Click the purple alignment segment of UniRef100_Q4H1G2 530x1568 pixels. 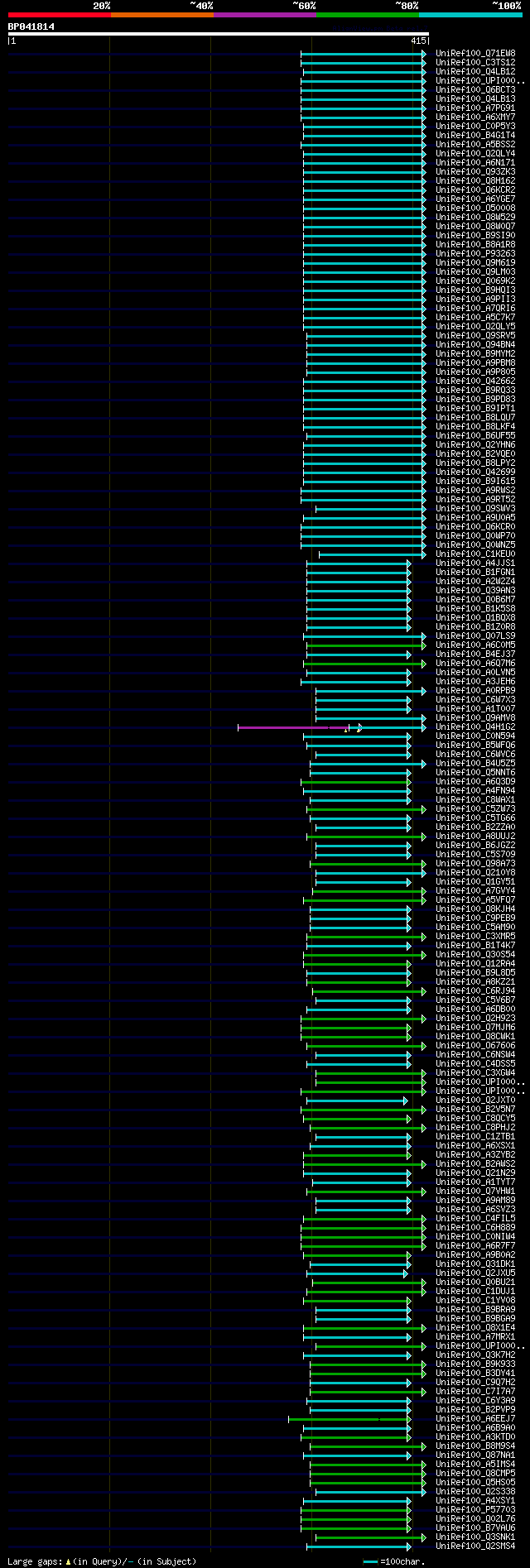point(292,727)
